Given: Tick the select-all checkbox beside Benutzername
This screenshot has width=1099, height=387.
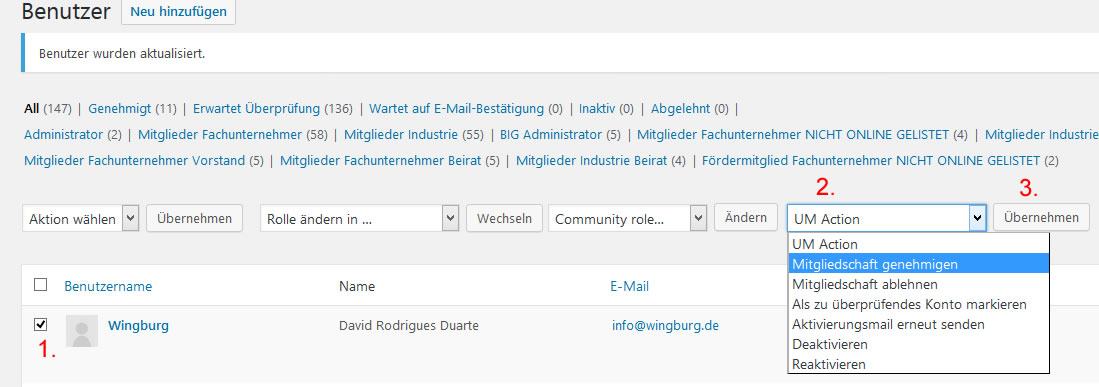Looking at the screenshot, I should coord(41,285).
